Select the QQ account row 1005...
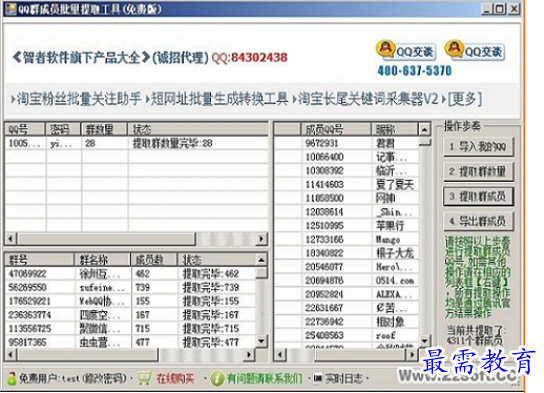The width and height of the screenshot is (544, 393). point(137,143)
